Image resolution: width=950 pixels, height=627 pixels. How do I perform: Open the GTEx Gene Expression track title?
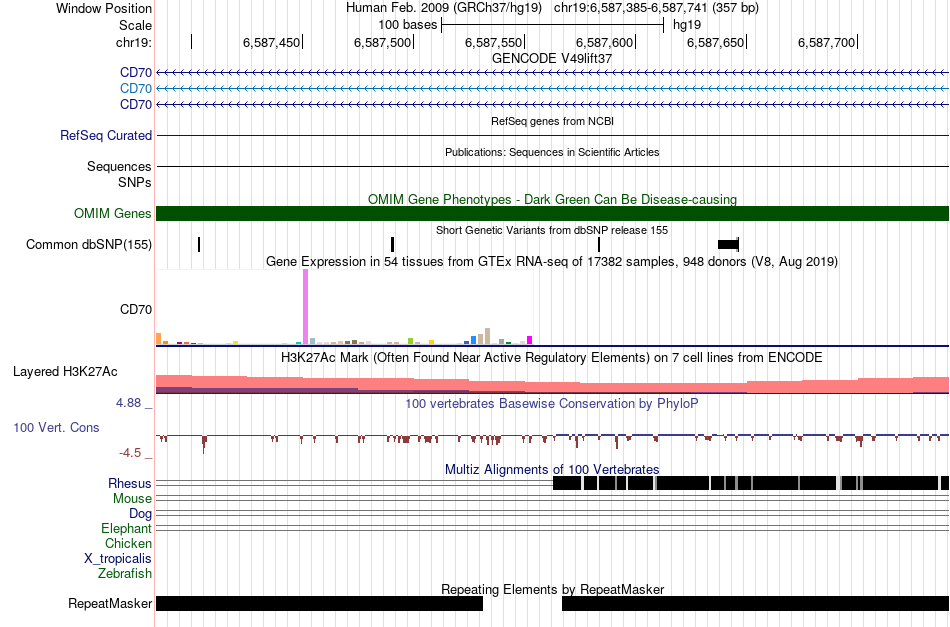(552, 261)
